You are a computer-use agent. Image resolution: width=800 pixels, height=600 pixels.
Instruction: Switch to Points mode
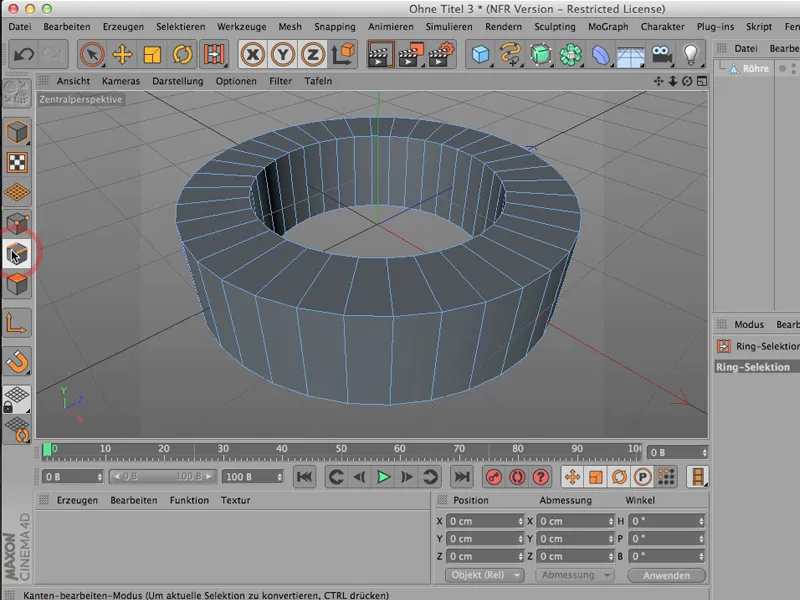[x=17, y=223]
